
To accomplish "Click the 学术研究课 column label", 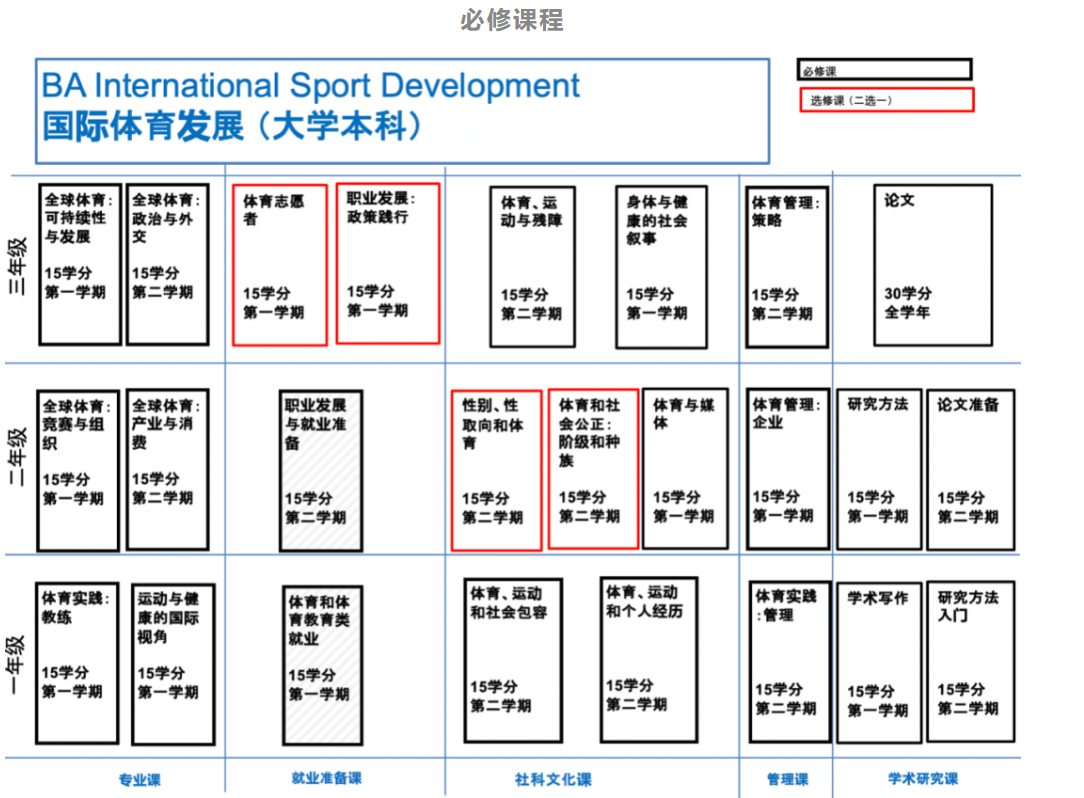I will (922, 779).
